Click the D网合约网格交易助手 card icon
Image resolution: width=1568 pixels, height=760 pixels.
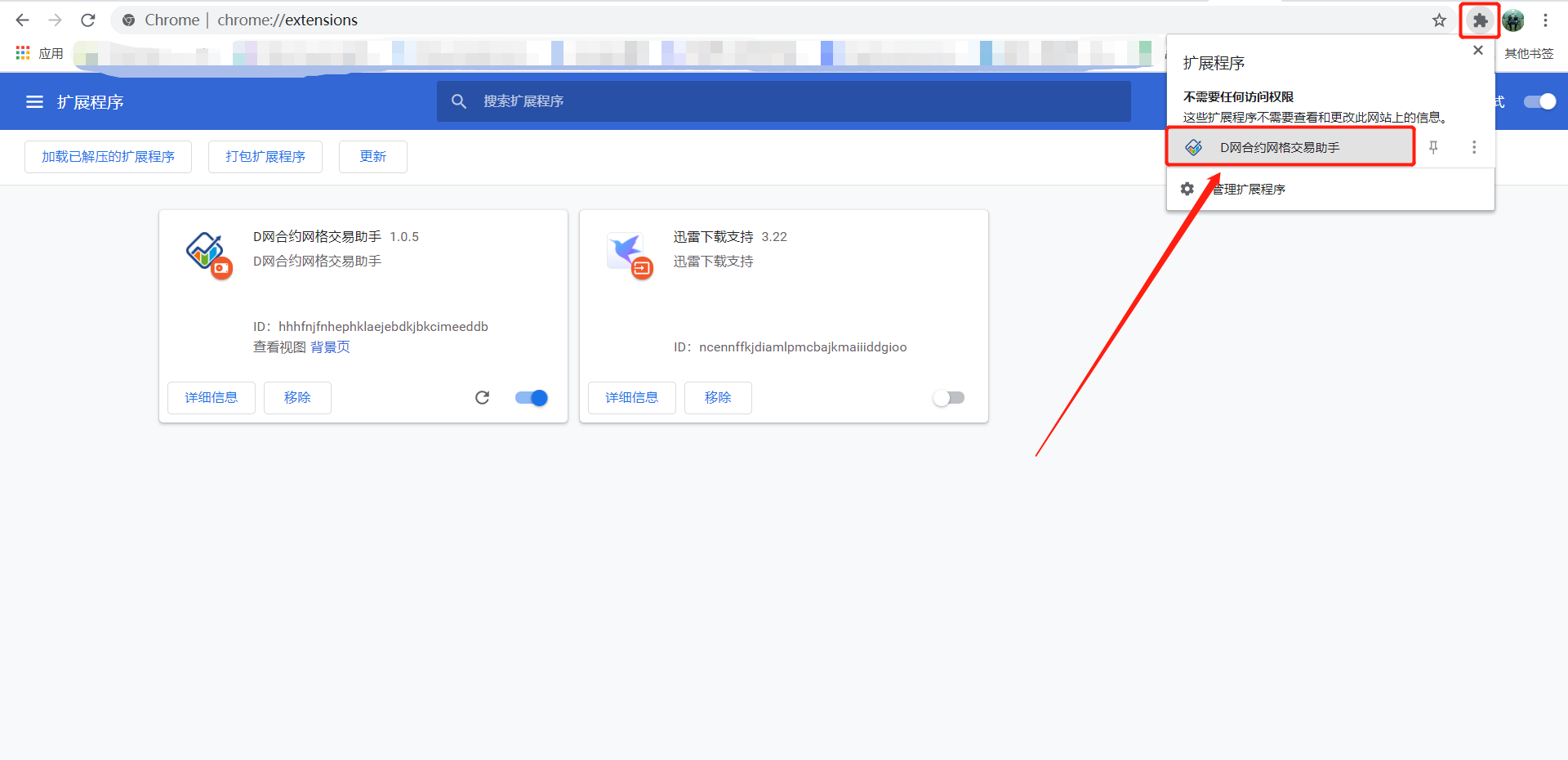208,255
